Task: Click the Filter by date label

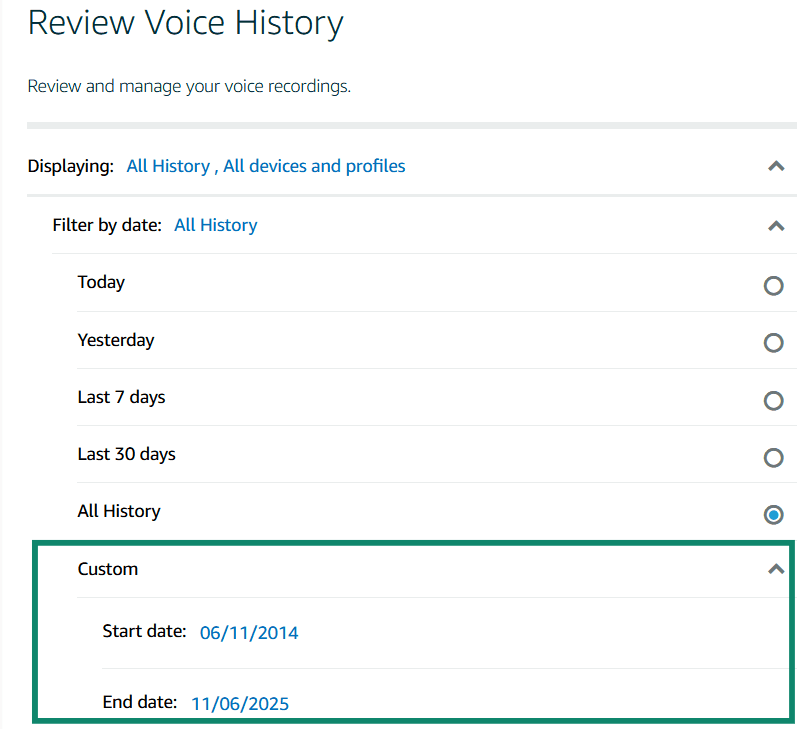Action: (x=108, y=225)
